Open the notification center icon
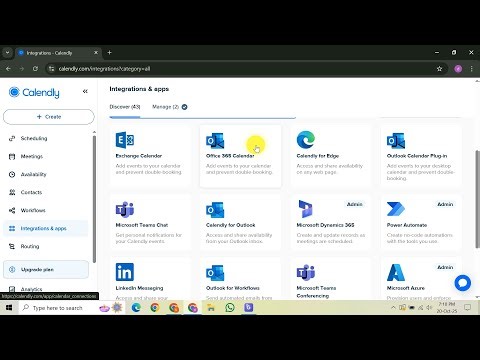480x360 pixels. [x=467, y=308]
